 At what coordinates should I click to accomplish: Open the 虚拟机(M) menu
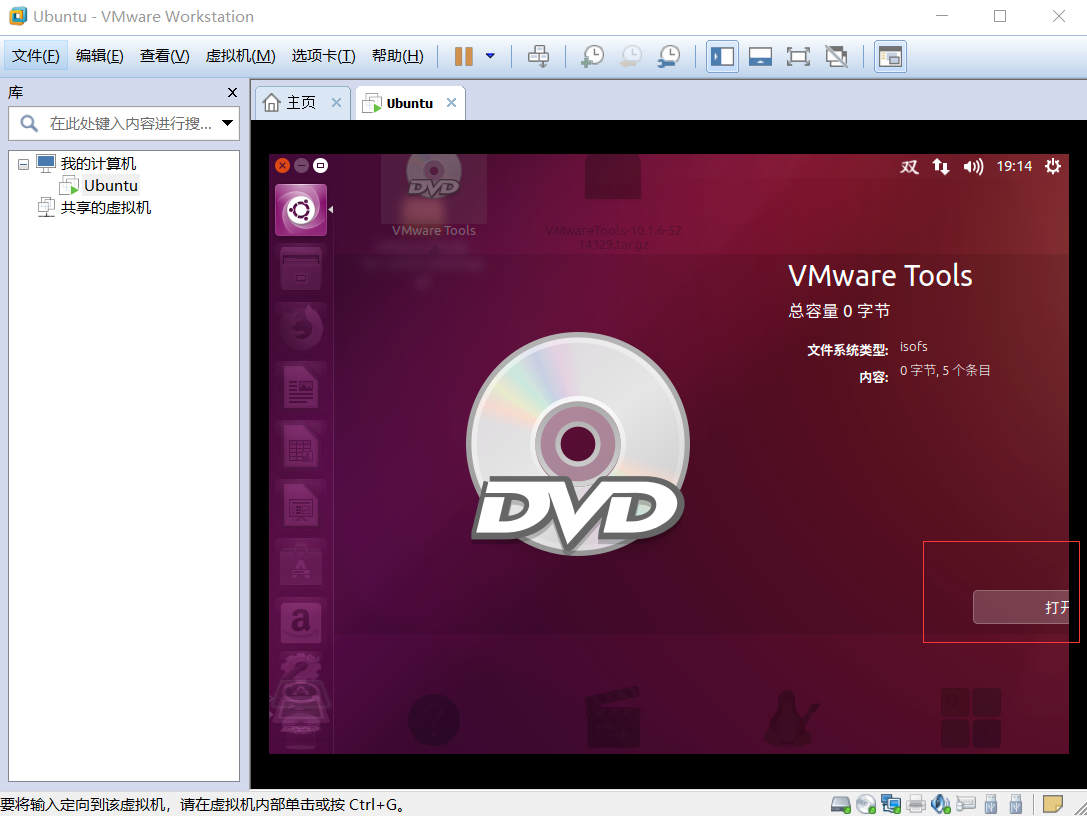point(241,56)
